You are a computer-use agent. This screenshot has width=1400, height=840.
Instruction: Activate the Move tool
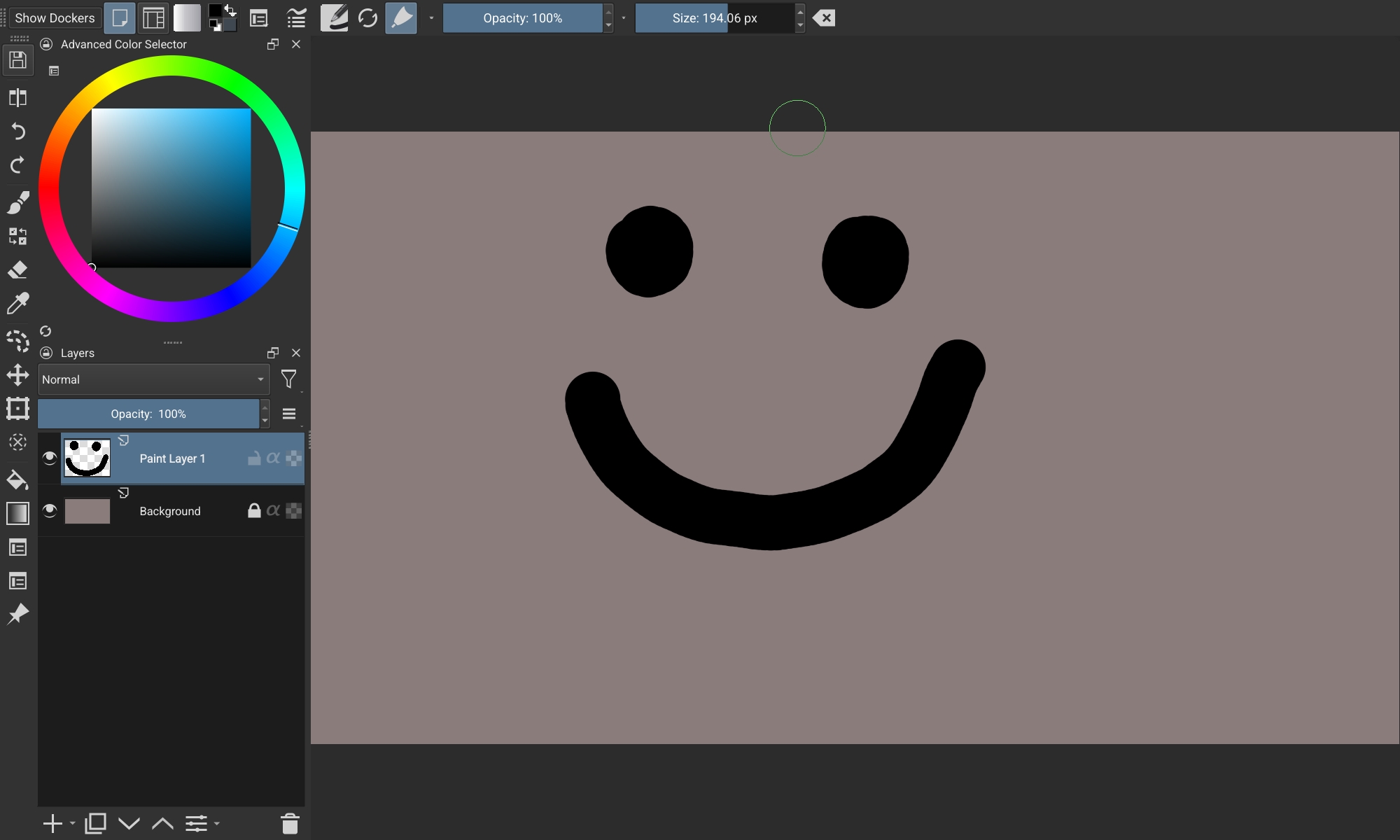[x=18, y=374]
